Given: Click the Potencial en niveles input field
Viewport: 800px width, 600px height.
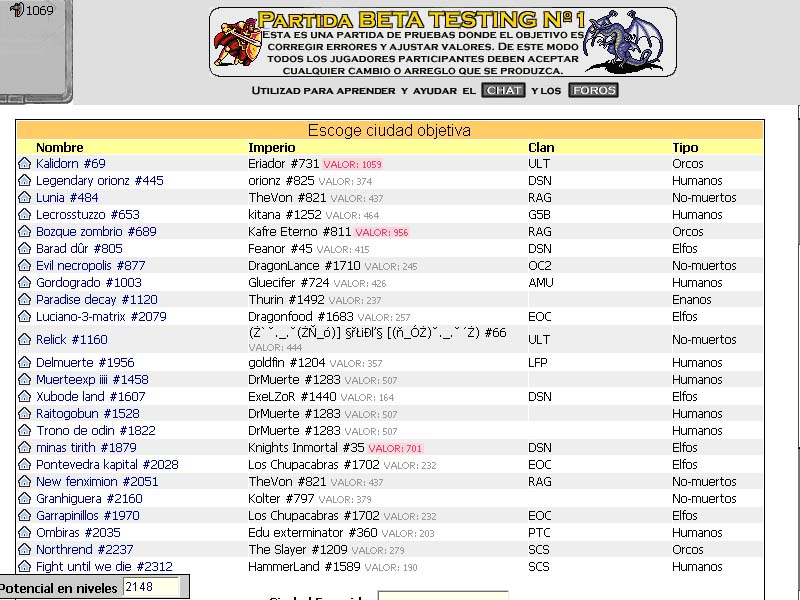Looking at the screenshot, I should click(x=151, y=587).
